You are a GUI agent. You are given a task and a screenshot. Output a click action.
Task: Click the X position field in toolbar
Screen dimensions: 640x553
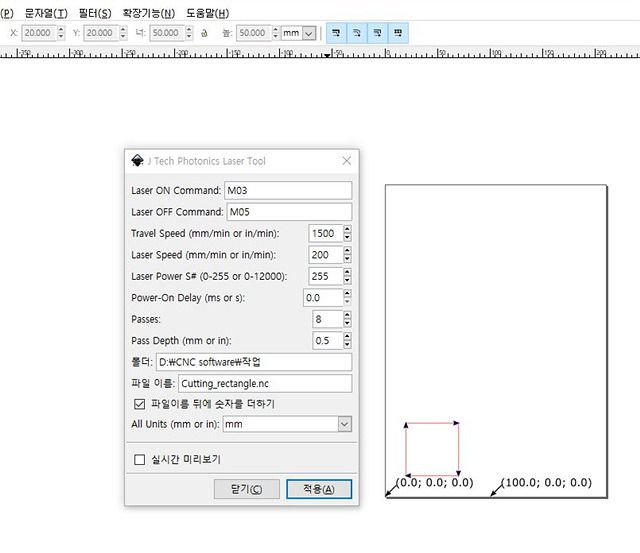tap(38, 33)
